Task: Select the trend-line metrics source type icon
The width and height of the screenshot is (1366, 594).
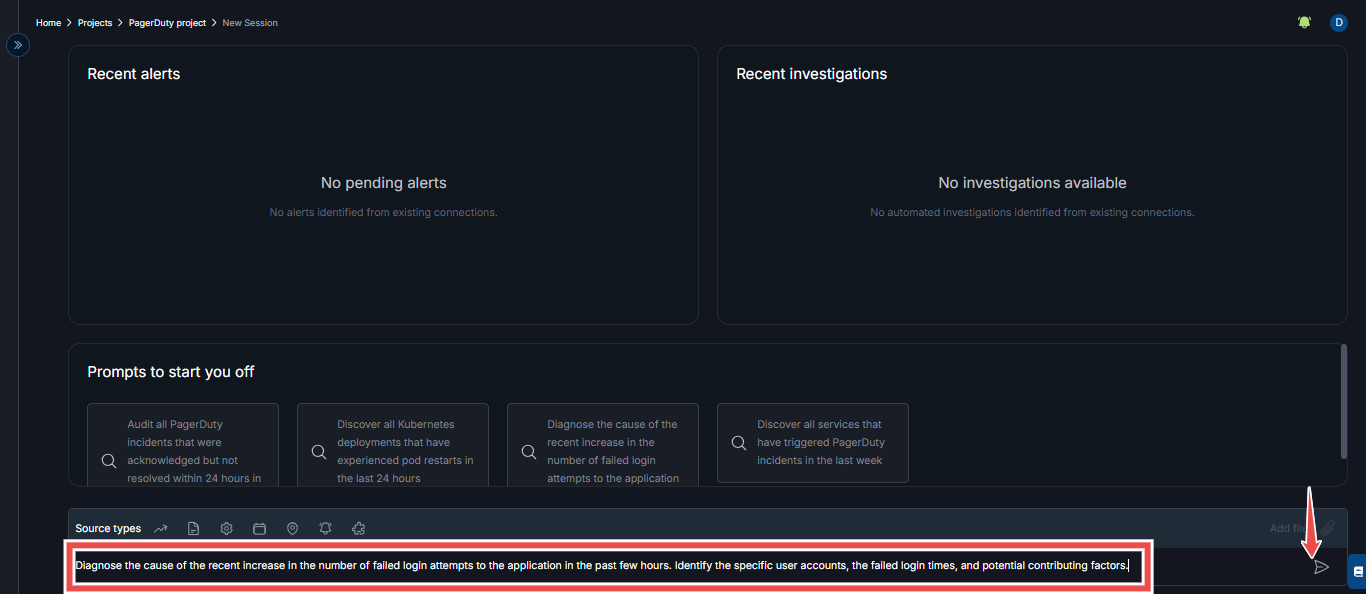Action: [x=161, y=528]
